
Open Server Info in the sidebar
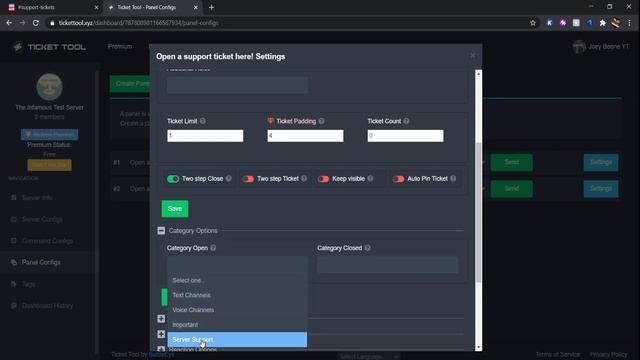click(x=37, y=198)
